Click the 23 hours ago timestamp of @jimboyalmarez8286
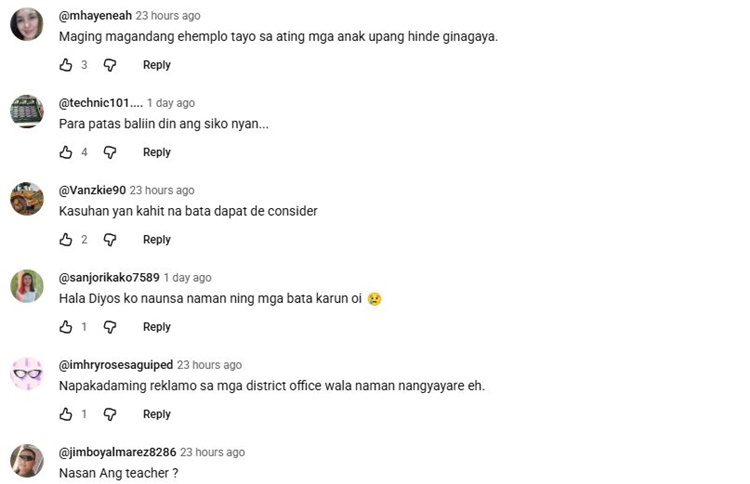The width and height of the screenshot is (750, 484). point(212,452)
